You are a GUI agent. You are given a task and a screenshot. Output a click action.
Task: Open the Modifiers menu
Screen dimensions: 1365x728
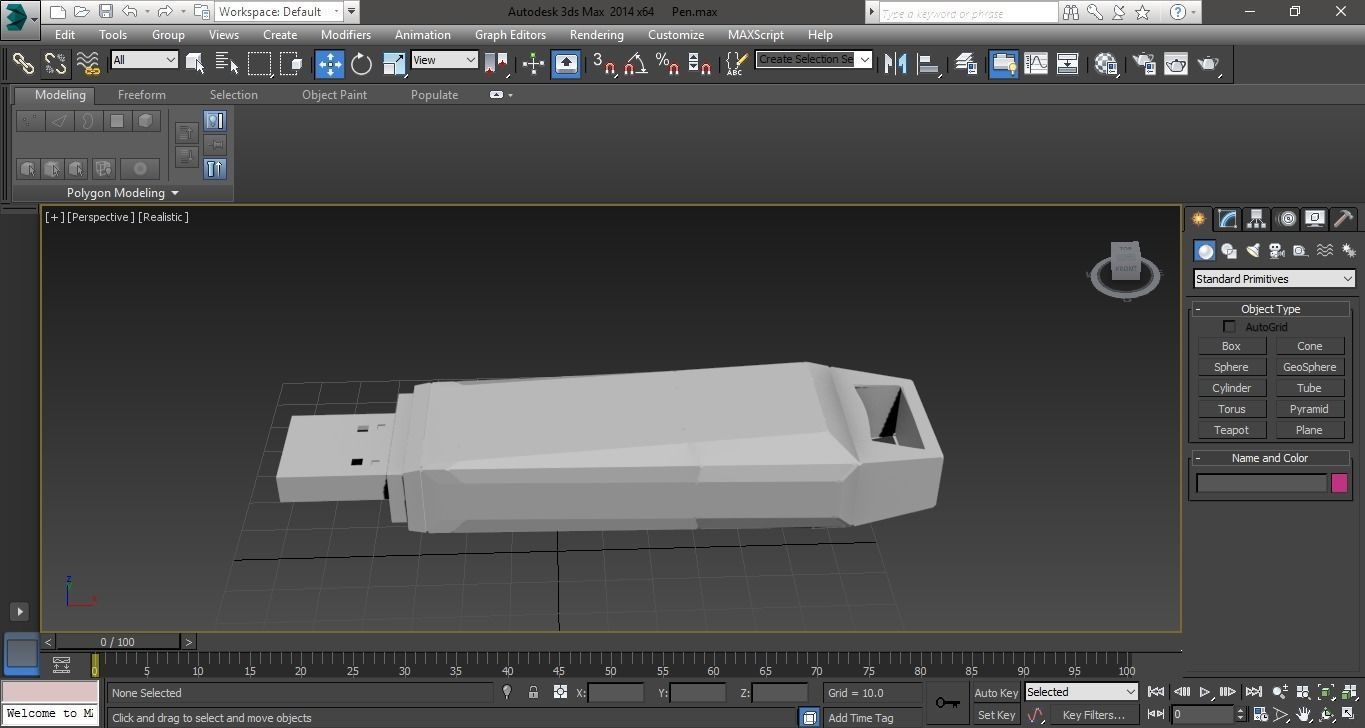346,34
